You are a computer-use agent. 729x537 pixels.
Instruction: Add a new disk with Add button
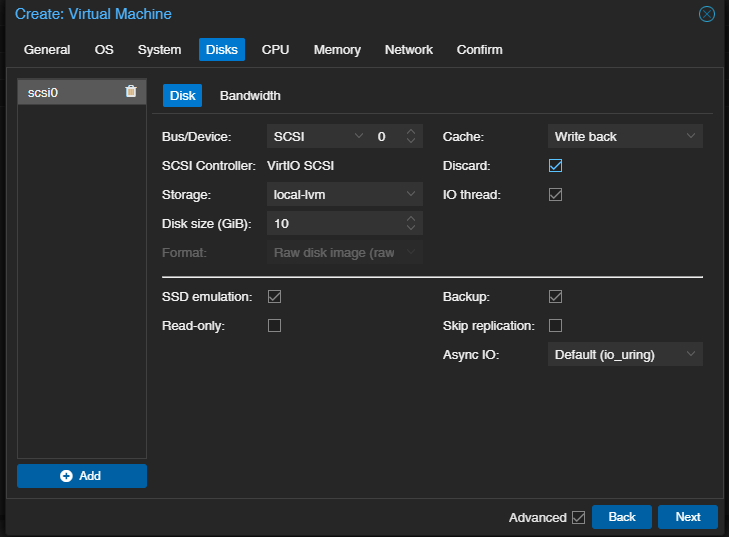click(x=82, y=476)
